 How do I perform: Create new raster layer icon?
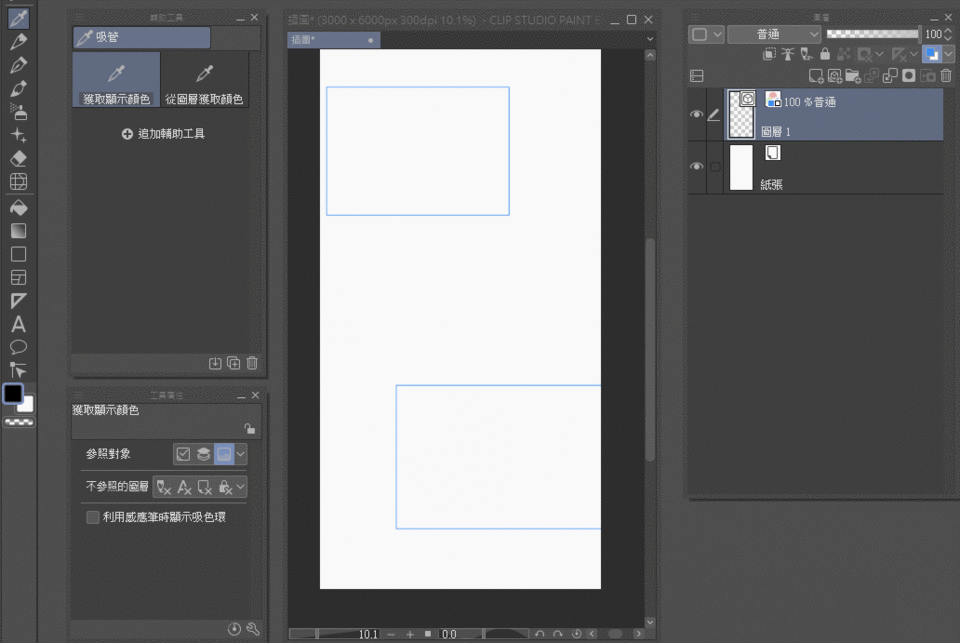(x=816, y=76)
